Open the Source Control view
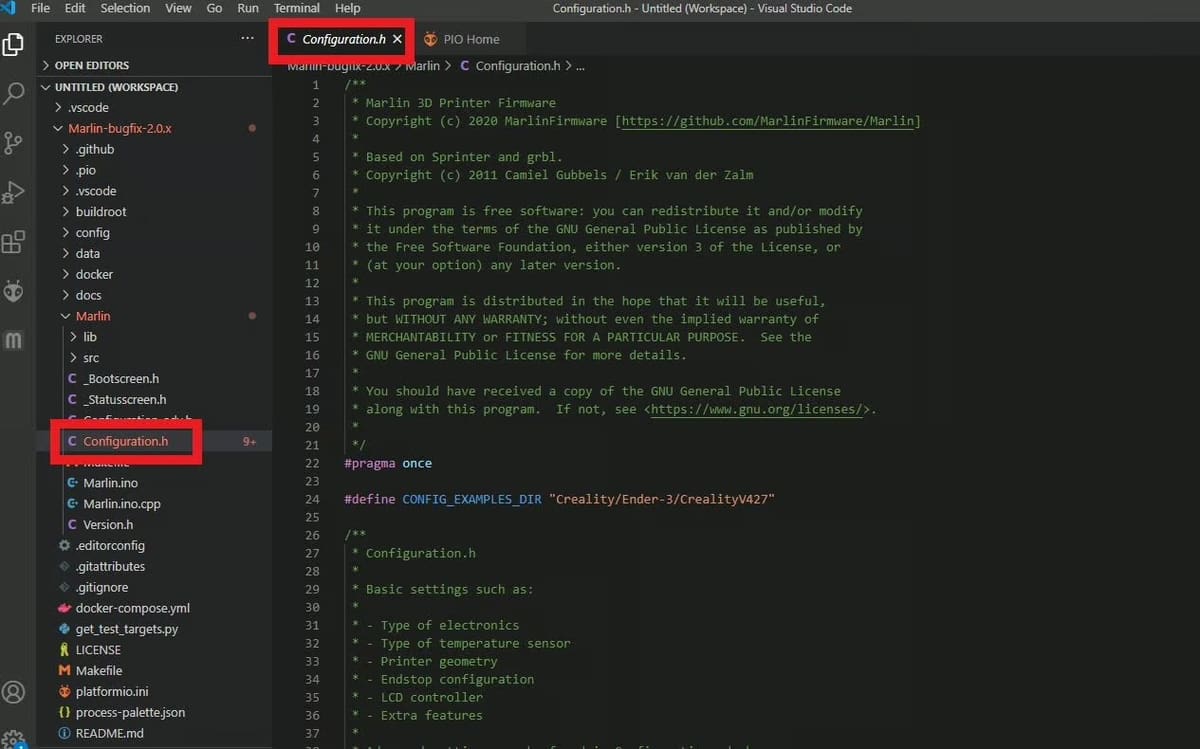The image size is (1200, 749). (14, 142)
